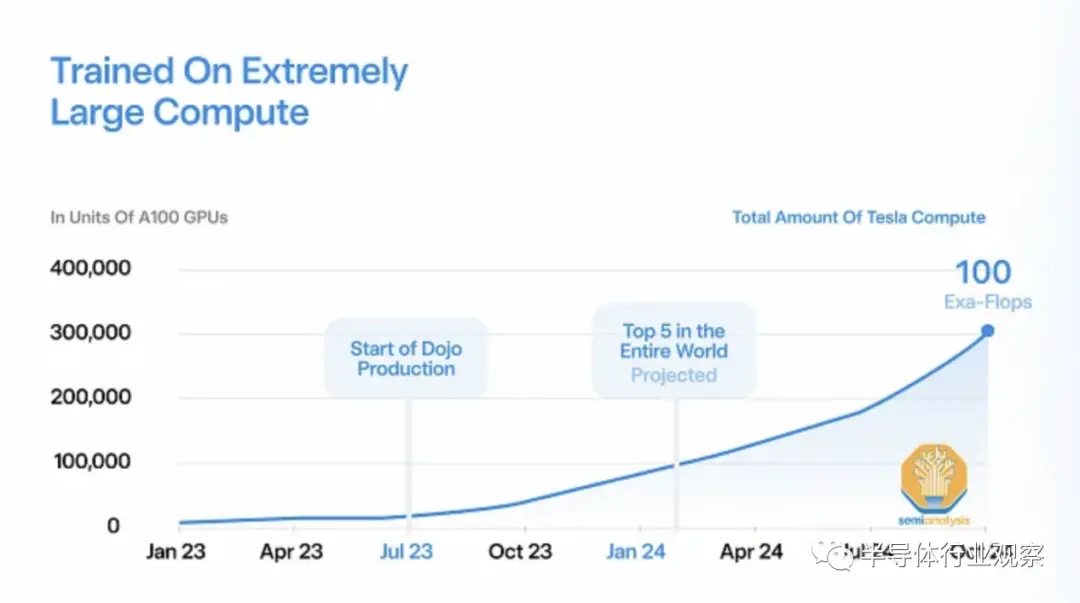The image size is (1080, 603).
Task: Select the highlighted Jul 23 axis label
Action: pos(406,552)
